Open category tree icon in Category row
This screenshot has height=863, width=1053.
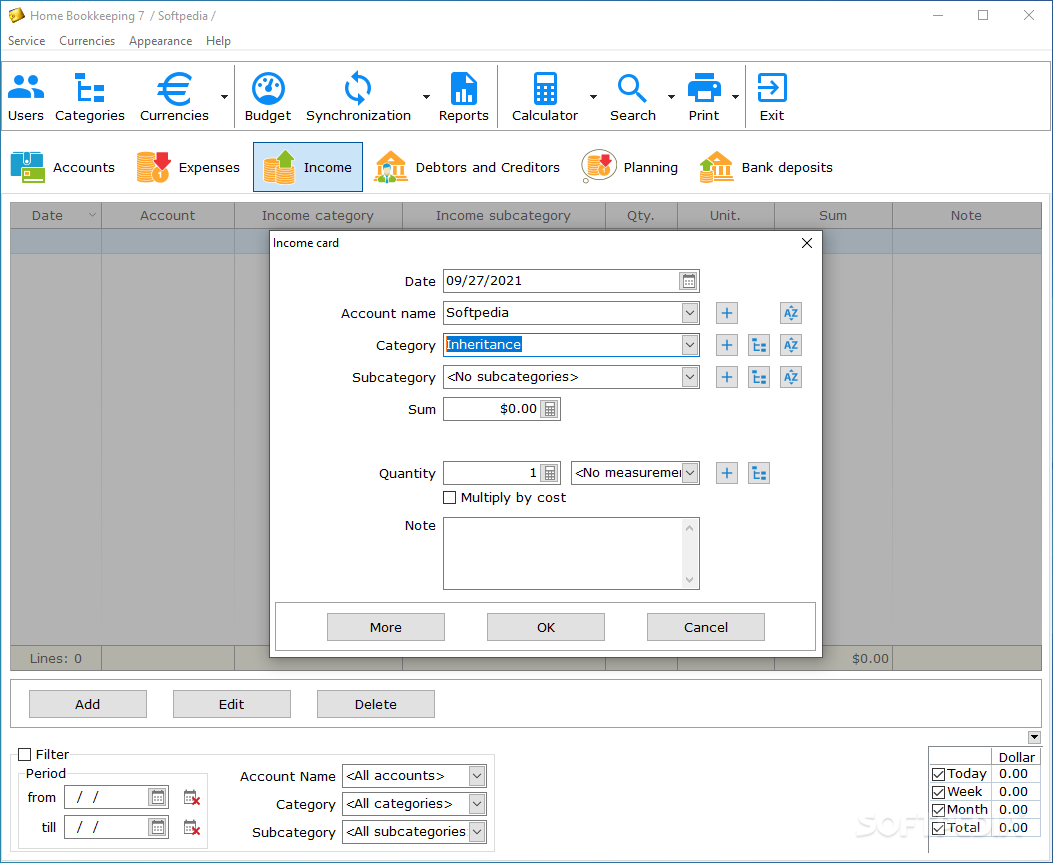[x=759, y=345]
